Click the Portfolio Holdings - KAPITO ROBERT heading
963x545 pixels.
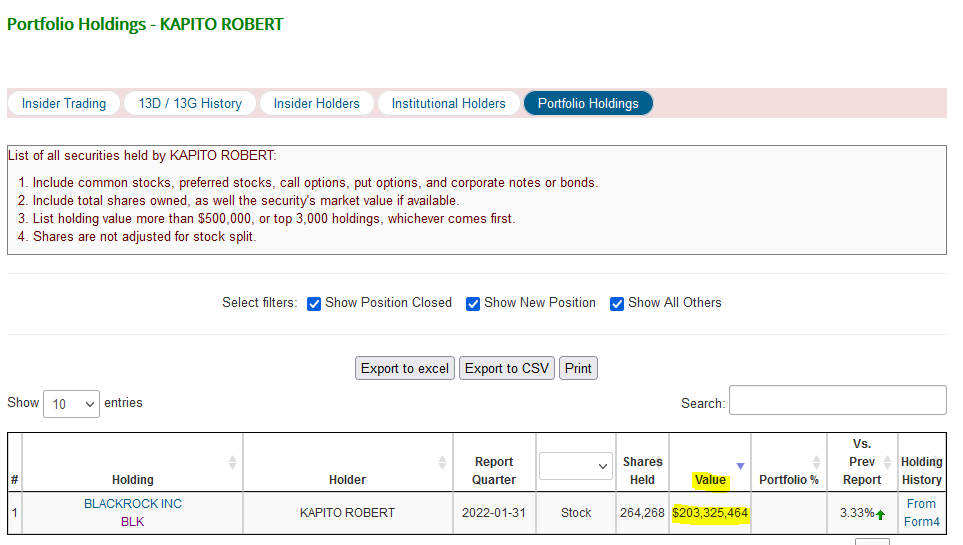pos(145,24)
